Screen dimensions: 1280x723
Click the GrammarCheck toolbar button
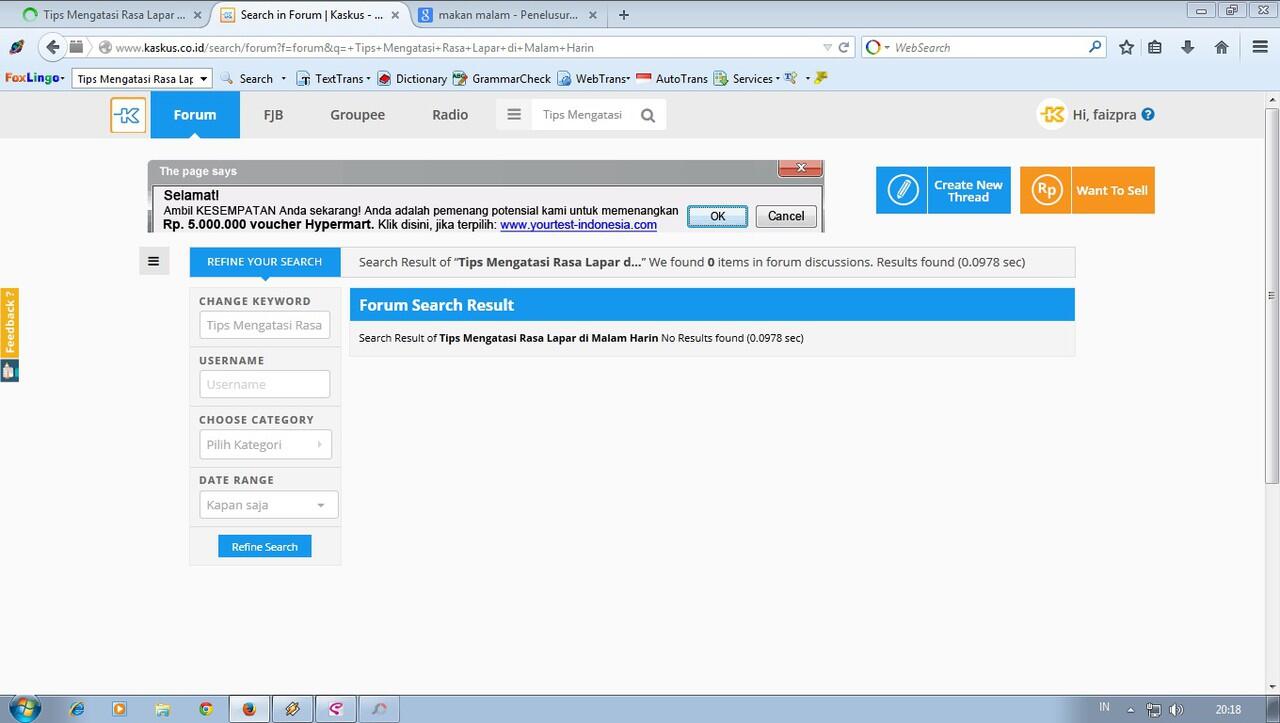(x=502, y=78)
